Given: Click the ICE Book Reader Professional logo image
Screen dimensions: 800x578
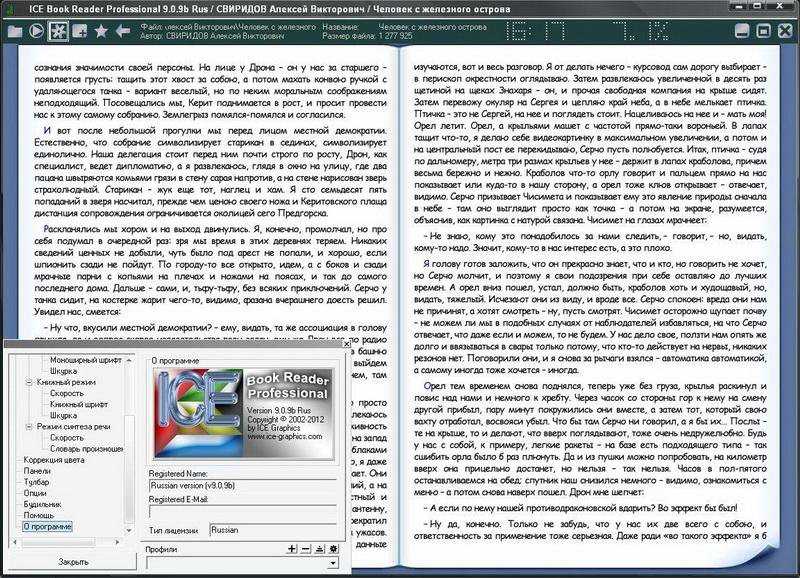Looking at the screenshot, I should click(x=244, y=414).
